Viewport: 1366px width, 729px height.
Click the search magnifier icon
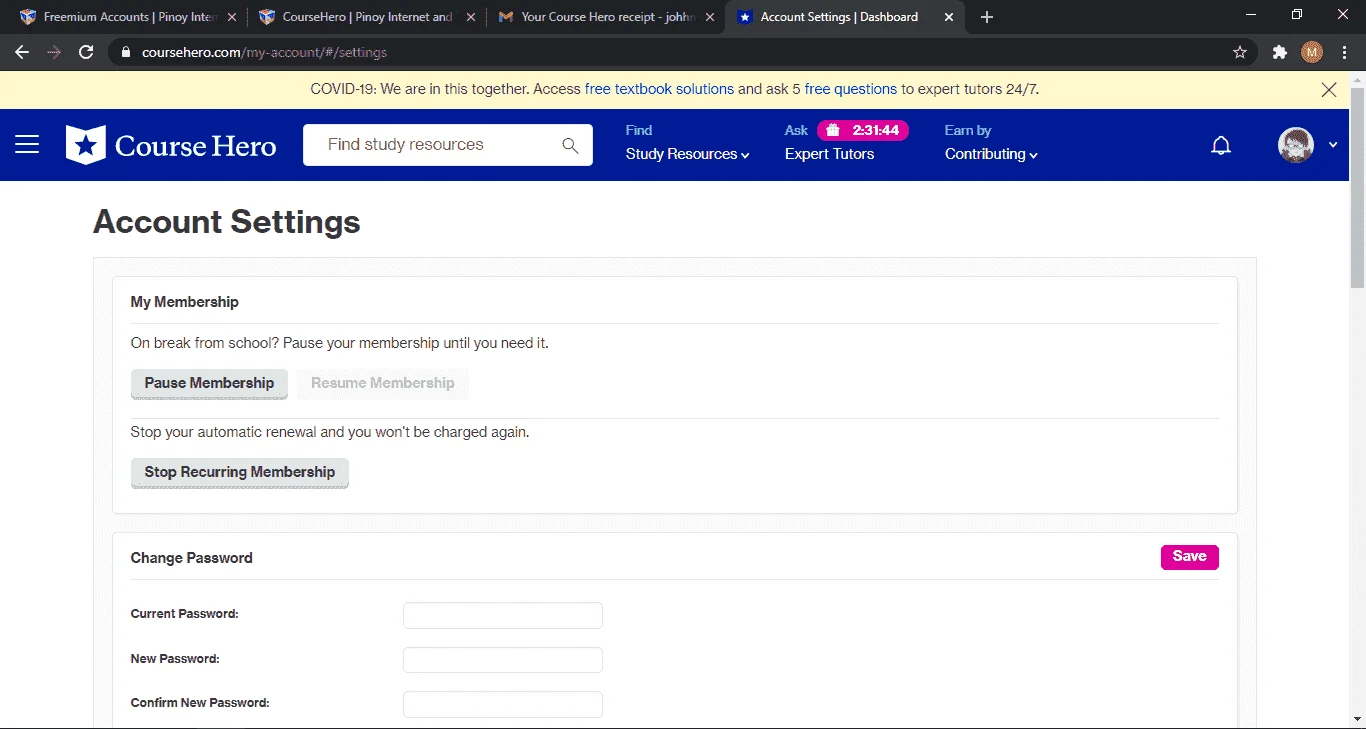[570, 145]
